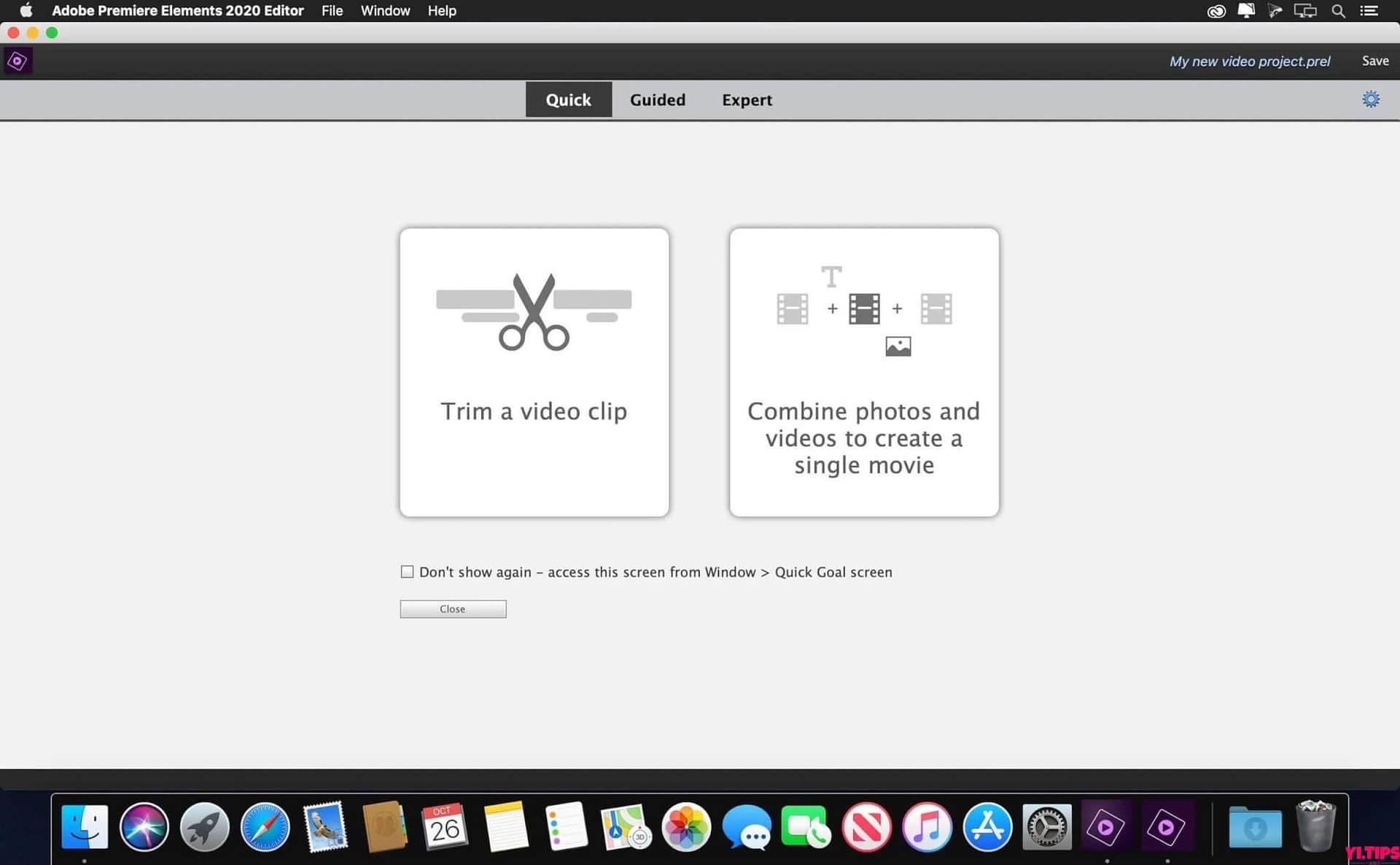Screen dimensions: 1400x865
Task: Open the App Store from the Dock
Action: [x=987, y=827]
